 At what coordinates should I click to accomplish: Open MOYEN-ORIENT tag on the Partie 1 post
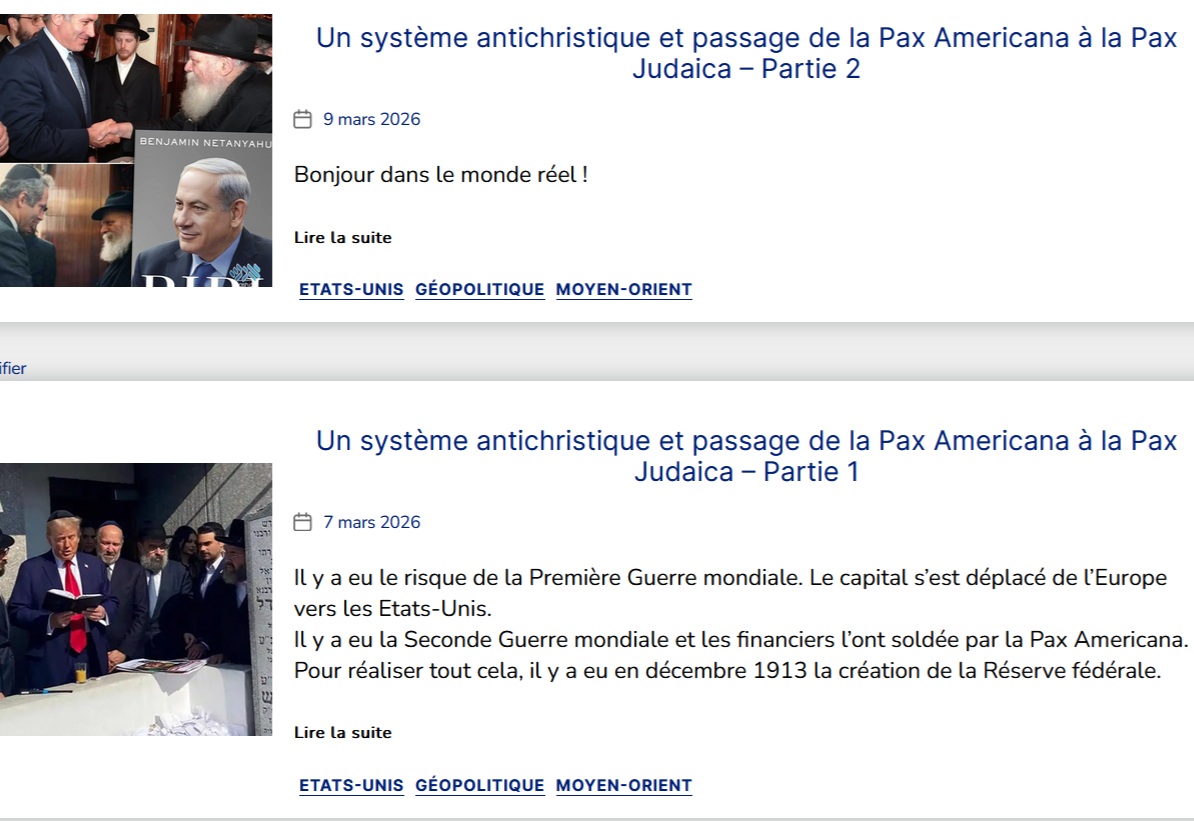point(624,786)
